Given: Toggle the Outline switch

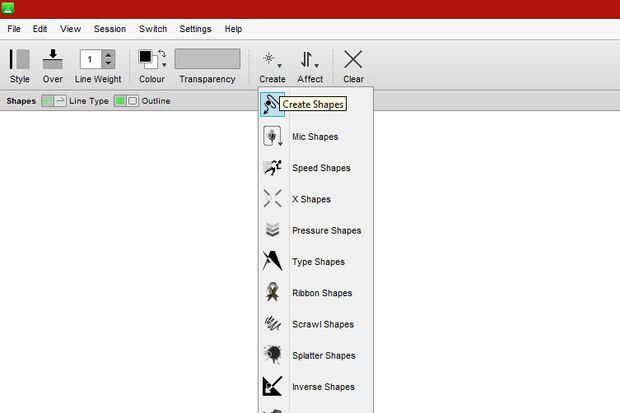Looking at the screenshot, I should pyautogui.click(x=126, y=101).
